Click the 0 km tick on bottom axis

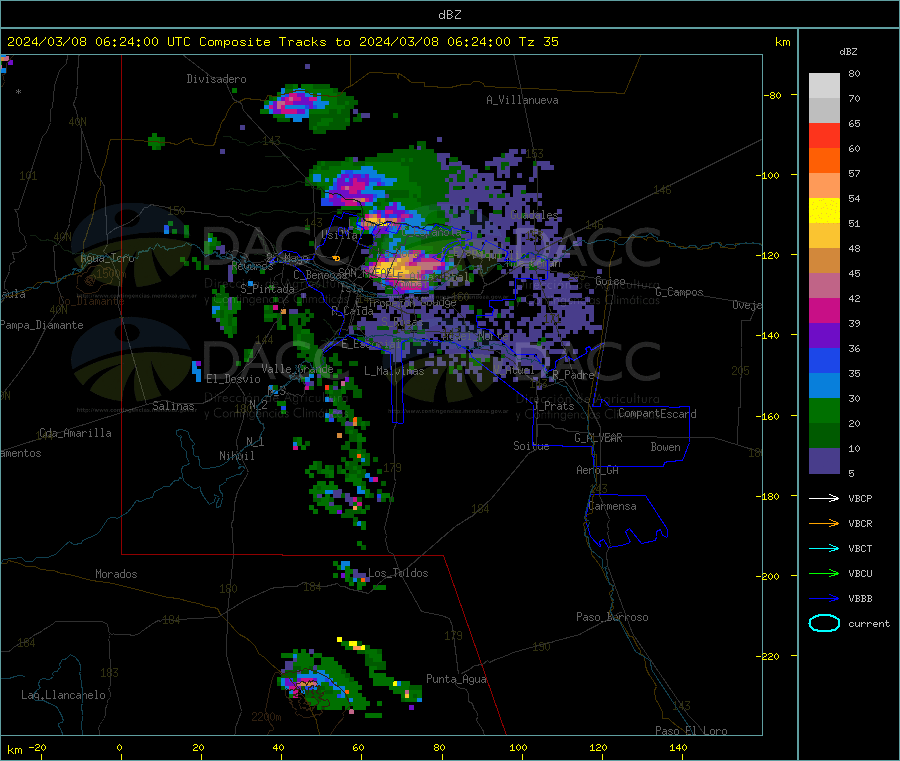pos(119,747)
